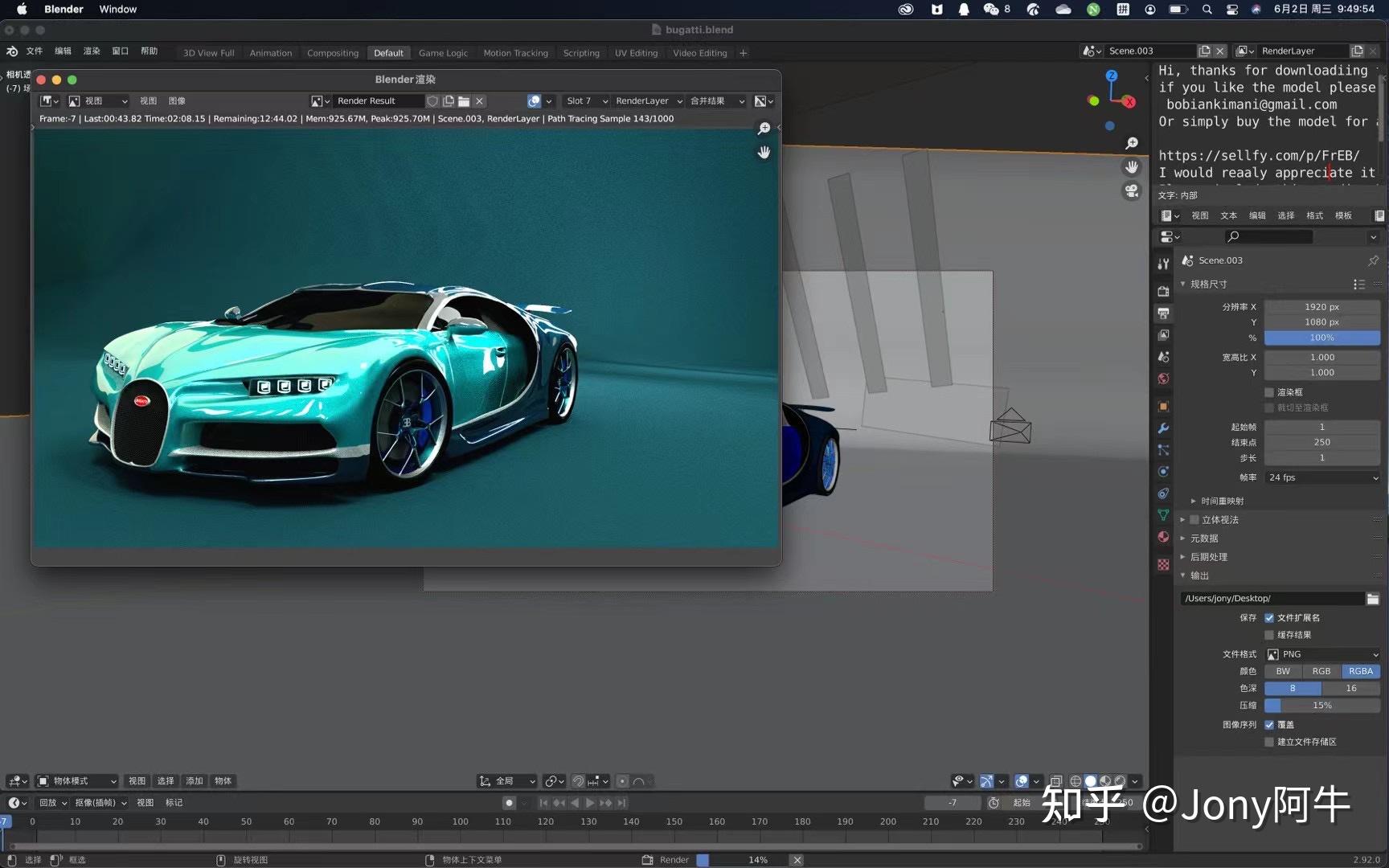Enable the 立体视法 stereoscopy checkbox
This screenshot has height=868, width=1389.
1194,520
